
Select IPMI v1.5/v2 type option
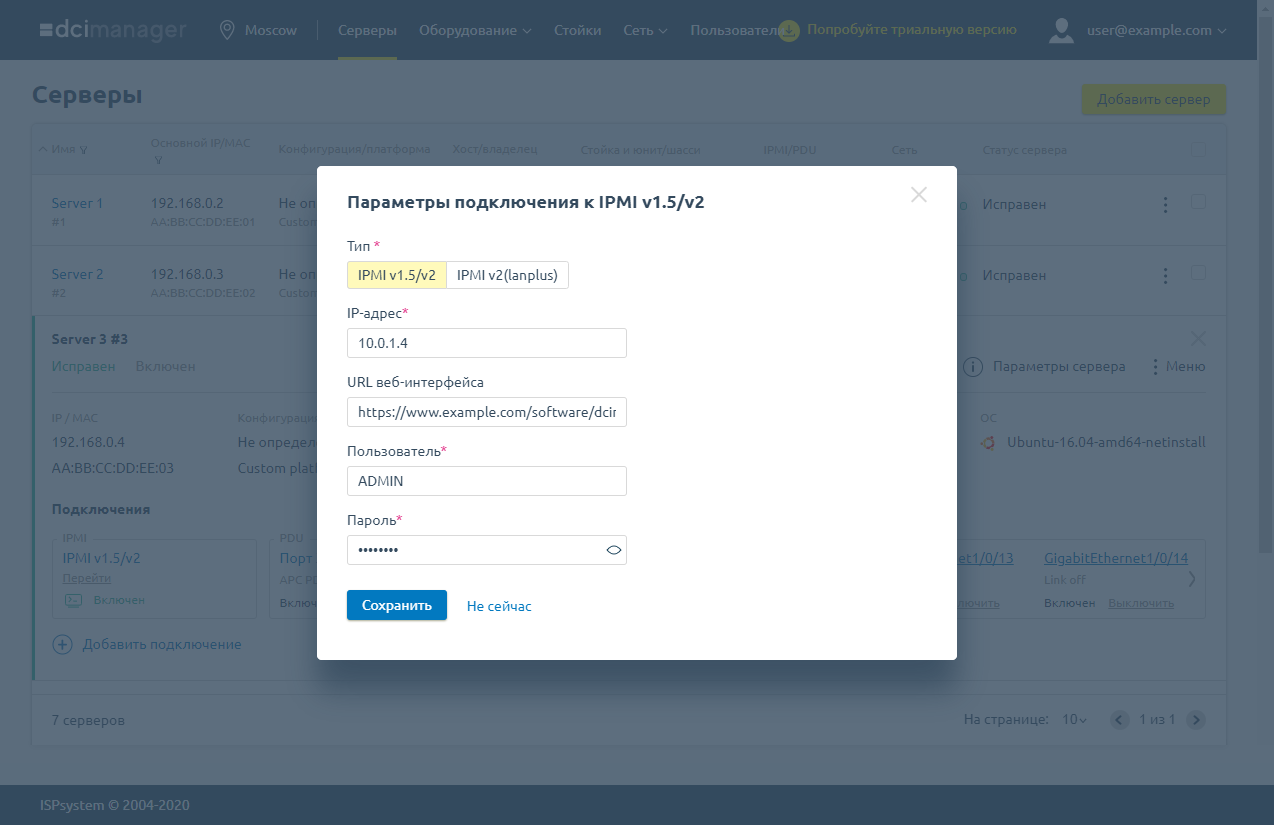coord(397,275)
